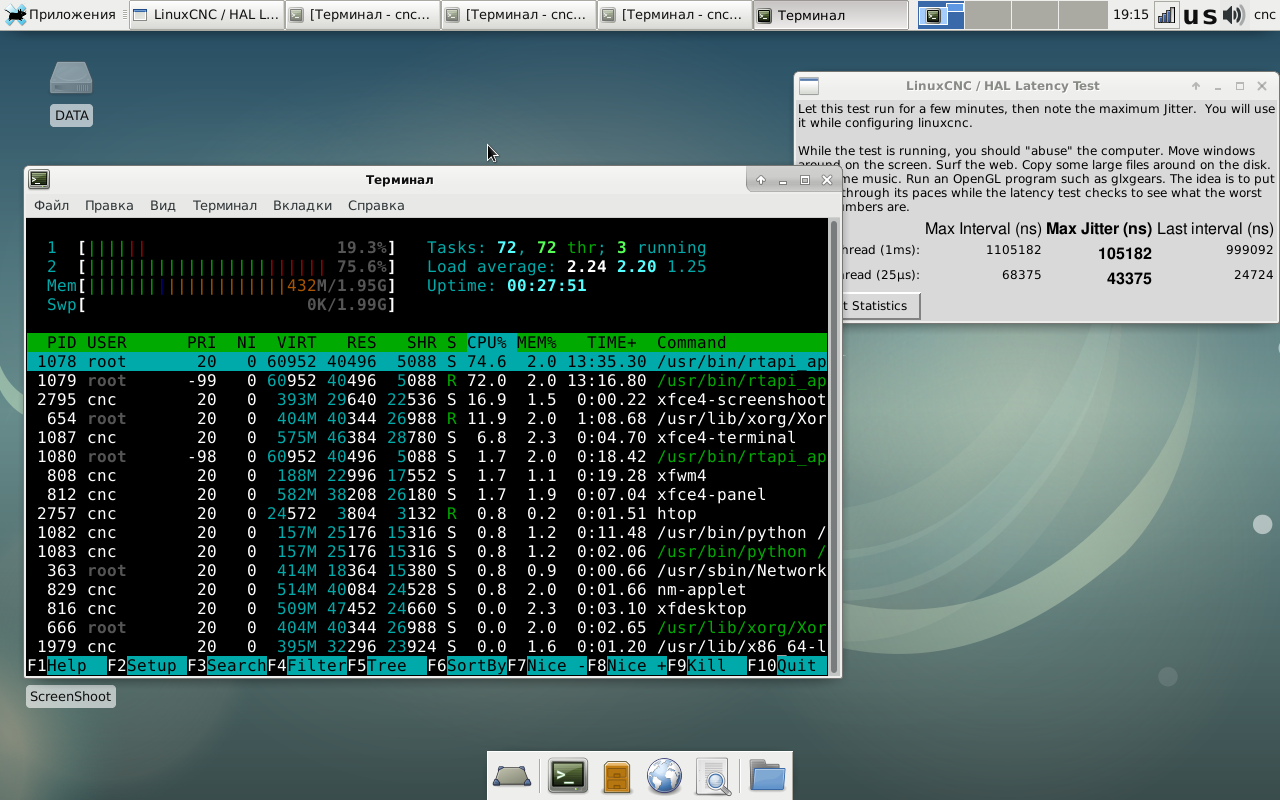Open the Терминал menu in the menu bar
This screenshot has width=1280, height=800.
coord(225,205)
